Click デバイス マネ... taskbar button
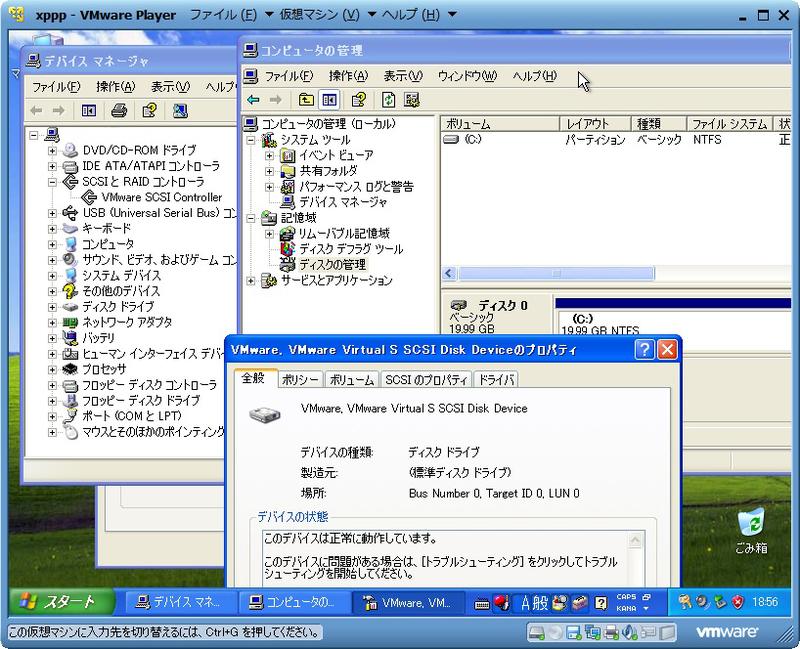The image size is (800, 649). click(x=181, y=603)
